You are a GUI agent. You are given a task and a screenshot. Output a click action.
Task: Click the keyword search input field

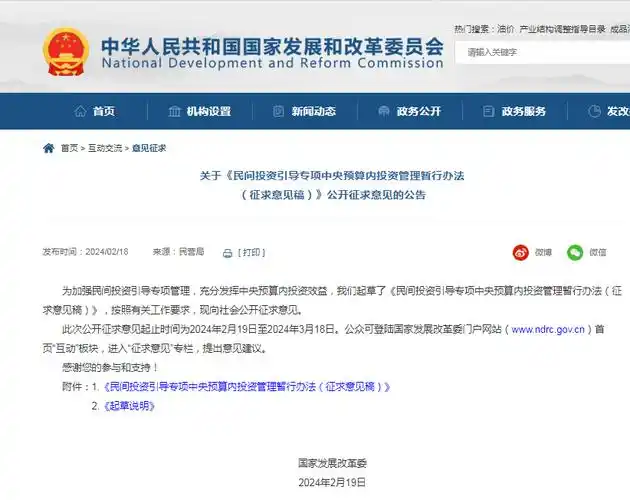click(x=542, y=52)
